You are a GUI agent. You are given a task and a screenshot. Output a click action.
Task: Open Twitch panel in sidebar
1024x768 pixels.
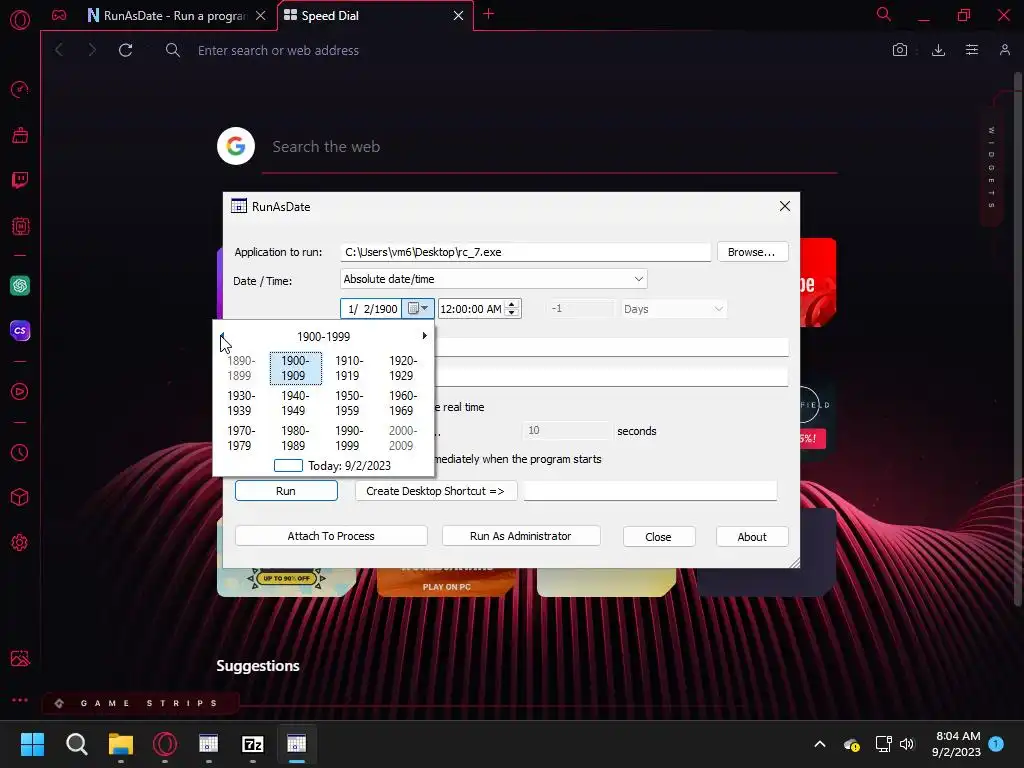click(20, 180)
